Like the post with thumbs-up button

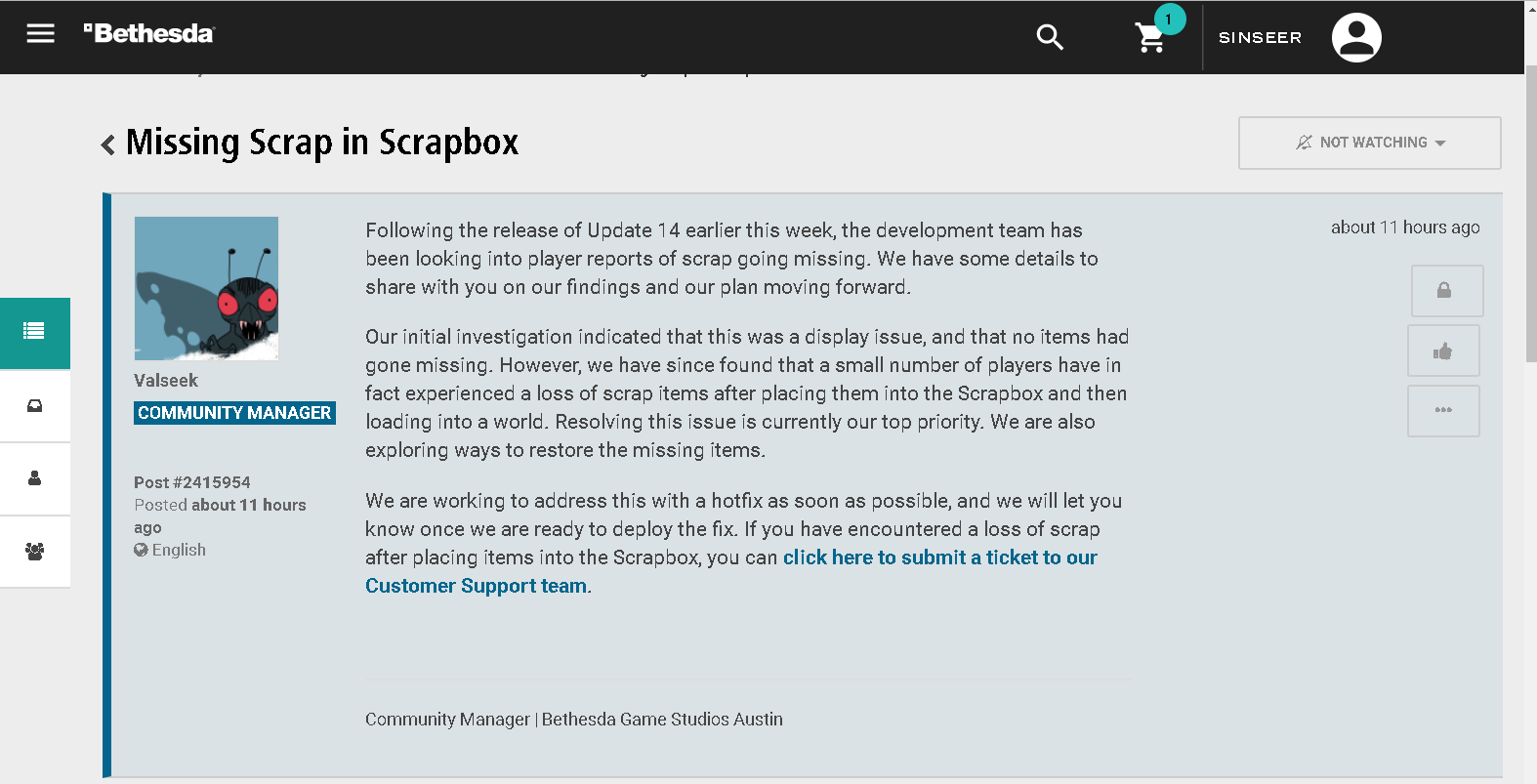pos(1443,351)
